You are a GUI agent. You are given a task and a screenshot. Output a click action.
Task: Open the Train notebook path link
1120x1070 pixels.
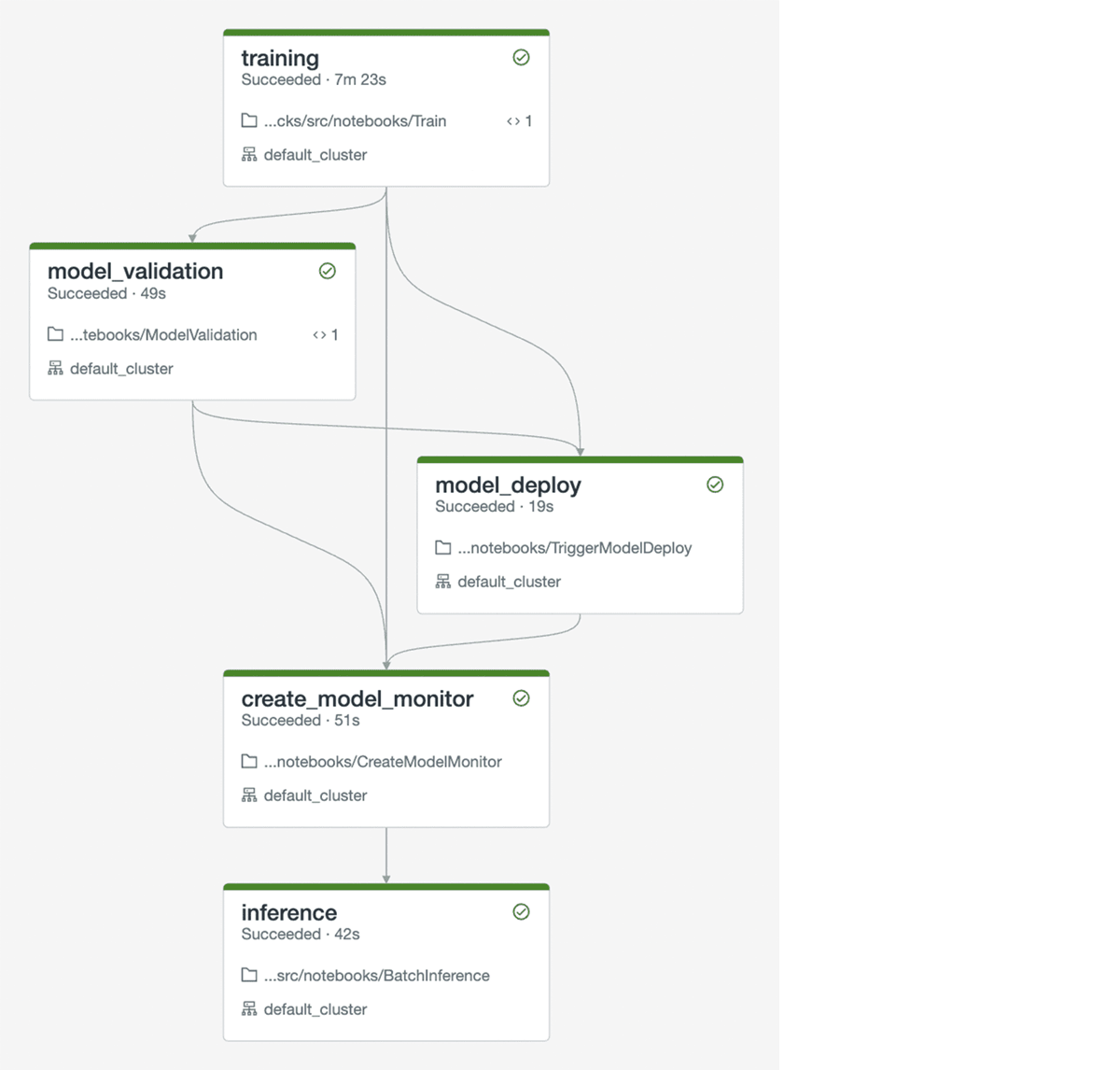pos(355,121)
